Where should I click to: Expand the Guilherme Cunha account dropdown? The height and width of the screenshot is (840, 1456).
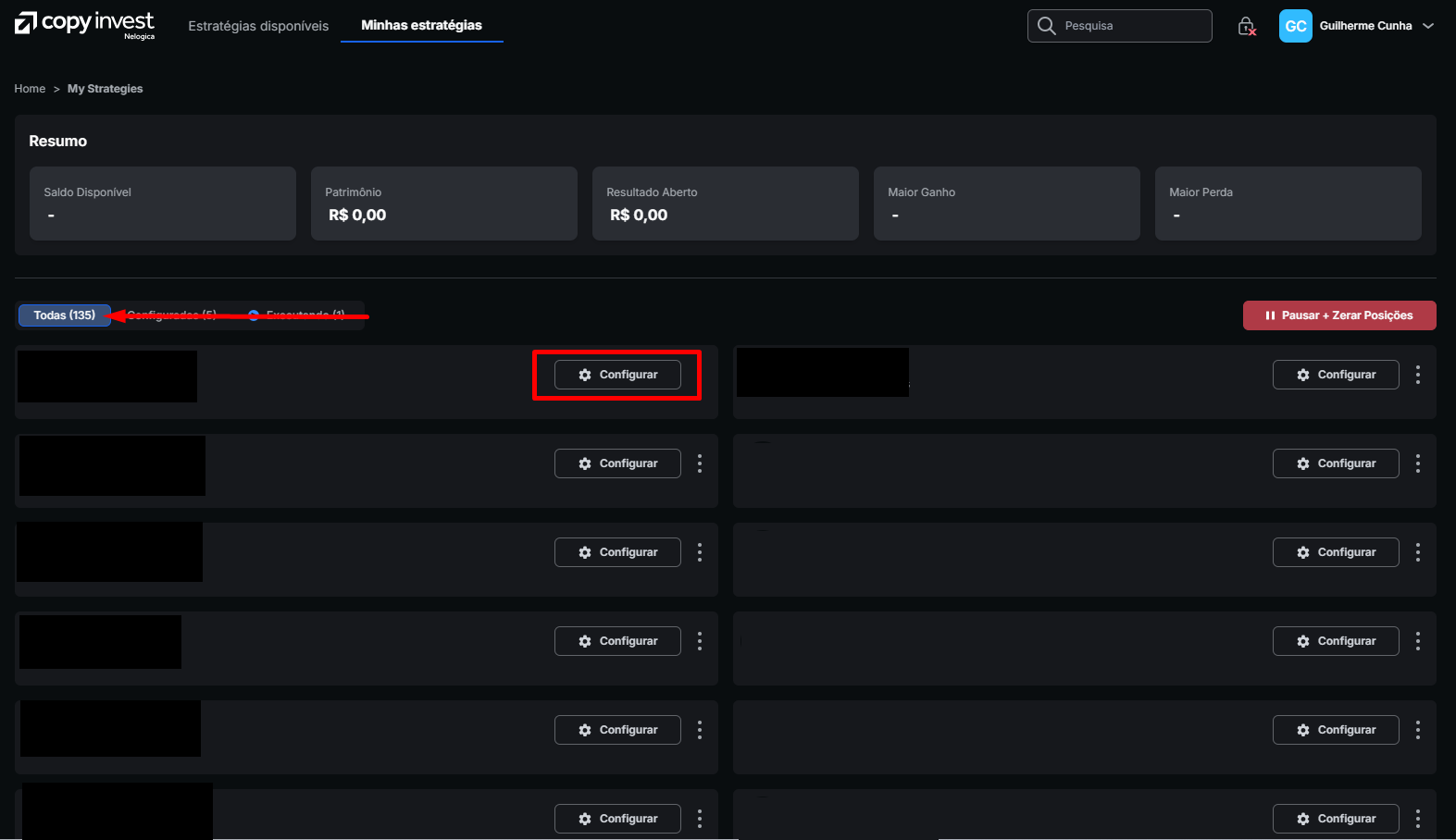tap(1428, 26)
